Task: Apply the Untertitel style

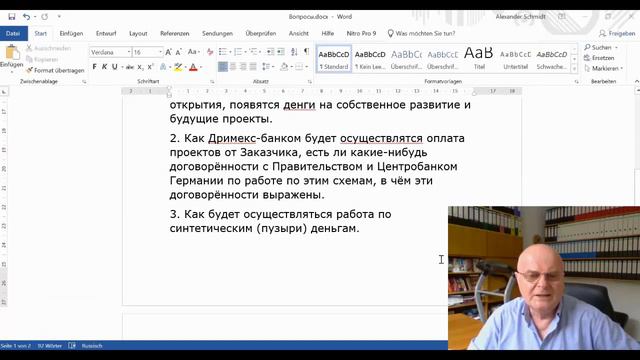Action: pyautogui.click(x=516, y=59)
